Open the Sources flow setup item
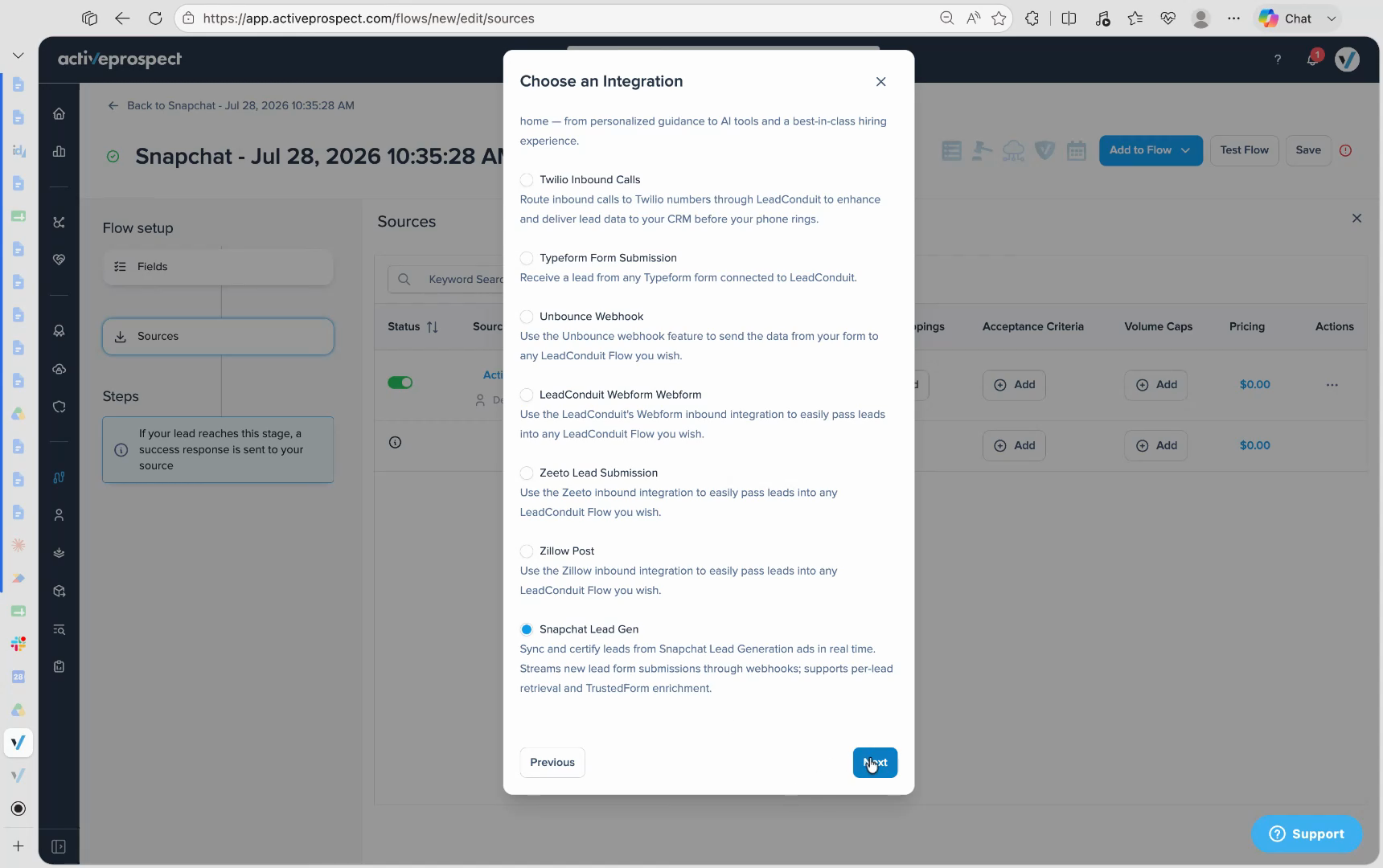Viewport: 1383px width, 868px height. point(218,337)
